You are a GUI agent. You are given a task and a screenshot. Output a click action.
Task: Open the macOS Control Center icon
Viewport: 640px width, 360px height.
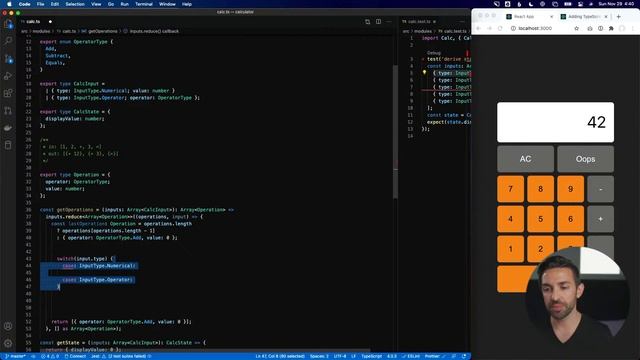[x=580, y=4]
